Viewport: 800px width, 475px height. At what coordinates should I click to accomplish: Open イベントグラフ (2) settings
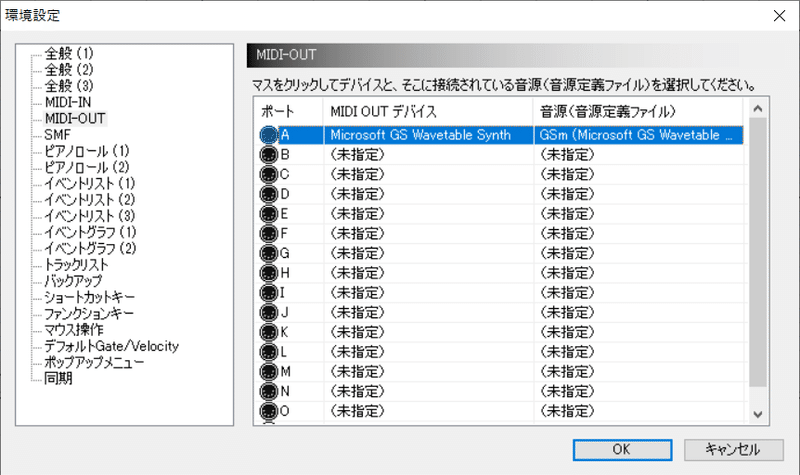pyautogui.click(x=90, y=248)
